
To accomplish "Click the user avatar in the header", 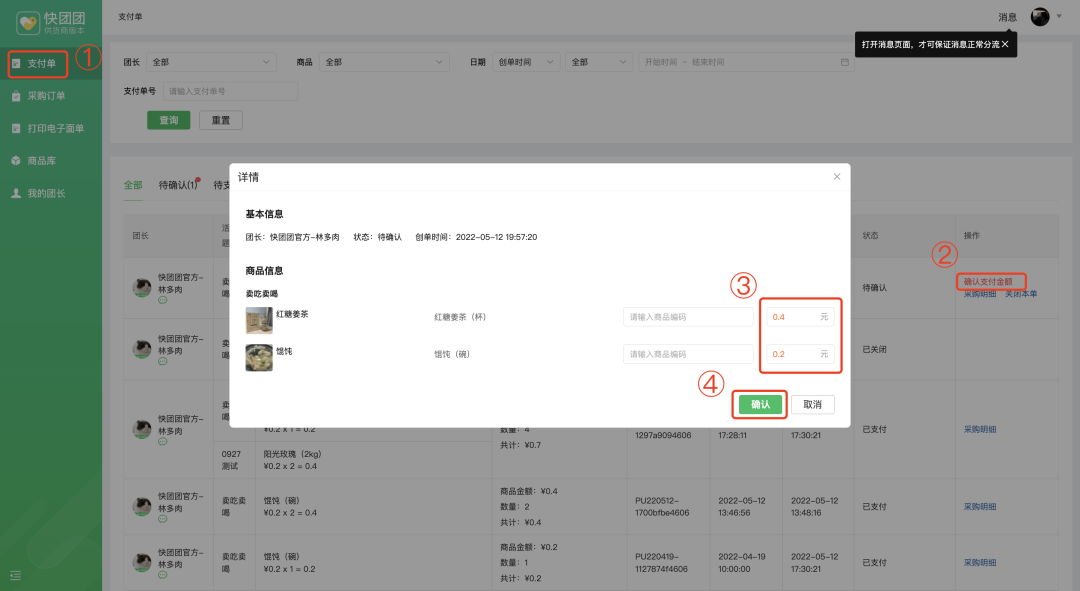I will coord(1040,17).
